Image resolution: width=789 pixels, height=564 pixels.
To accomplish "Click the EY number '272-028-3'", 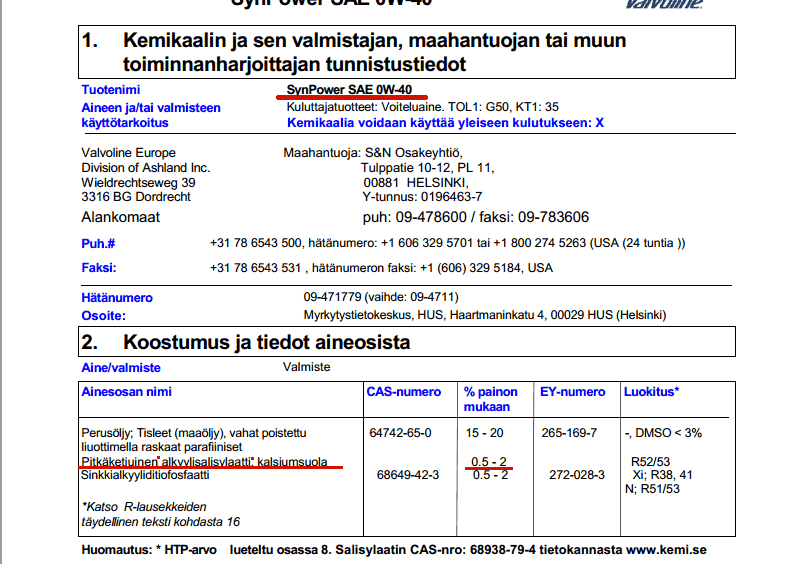I will [577, 474].
